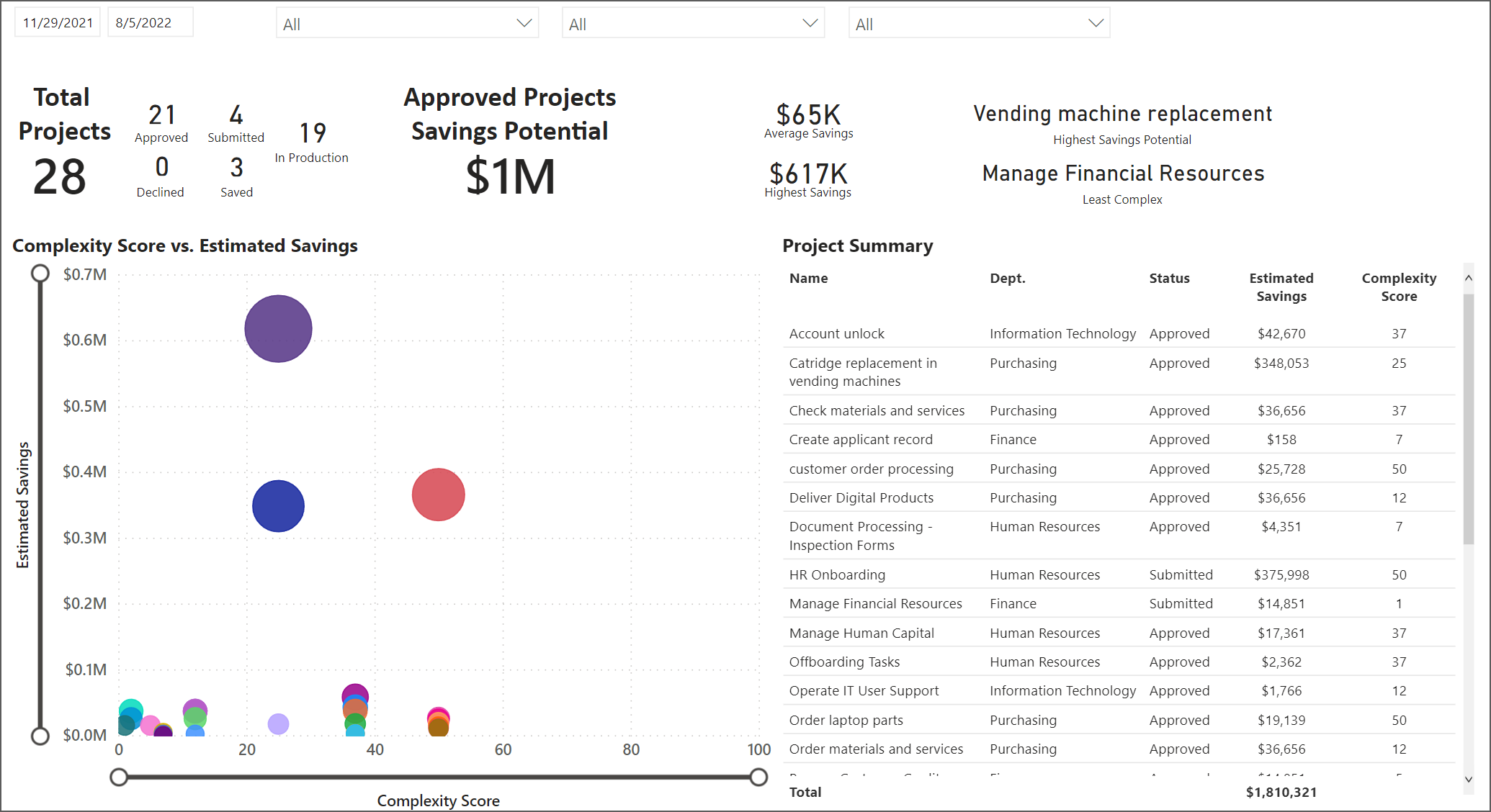The image size is (1491, 812).
Task: Open the third All filter dropdown
Action: point(978,24)
